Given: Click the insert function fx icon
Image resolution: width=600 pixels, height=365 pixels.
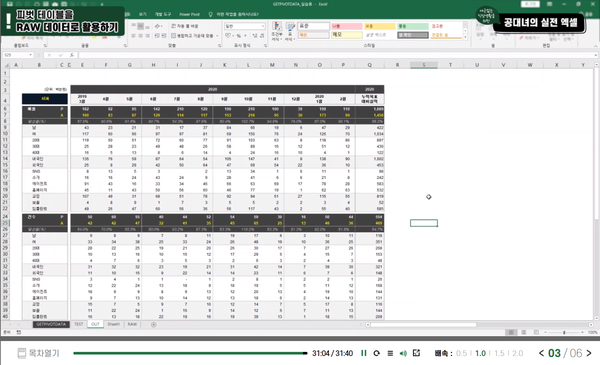Looking at the screenshot, I should pyautogui.click(x=72, y=55).
